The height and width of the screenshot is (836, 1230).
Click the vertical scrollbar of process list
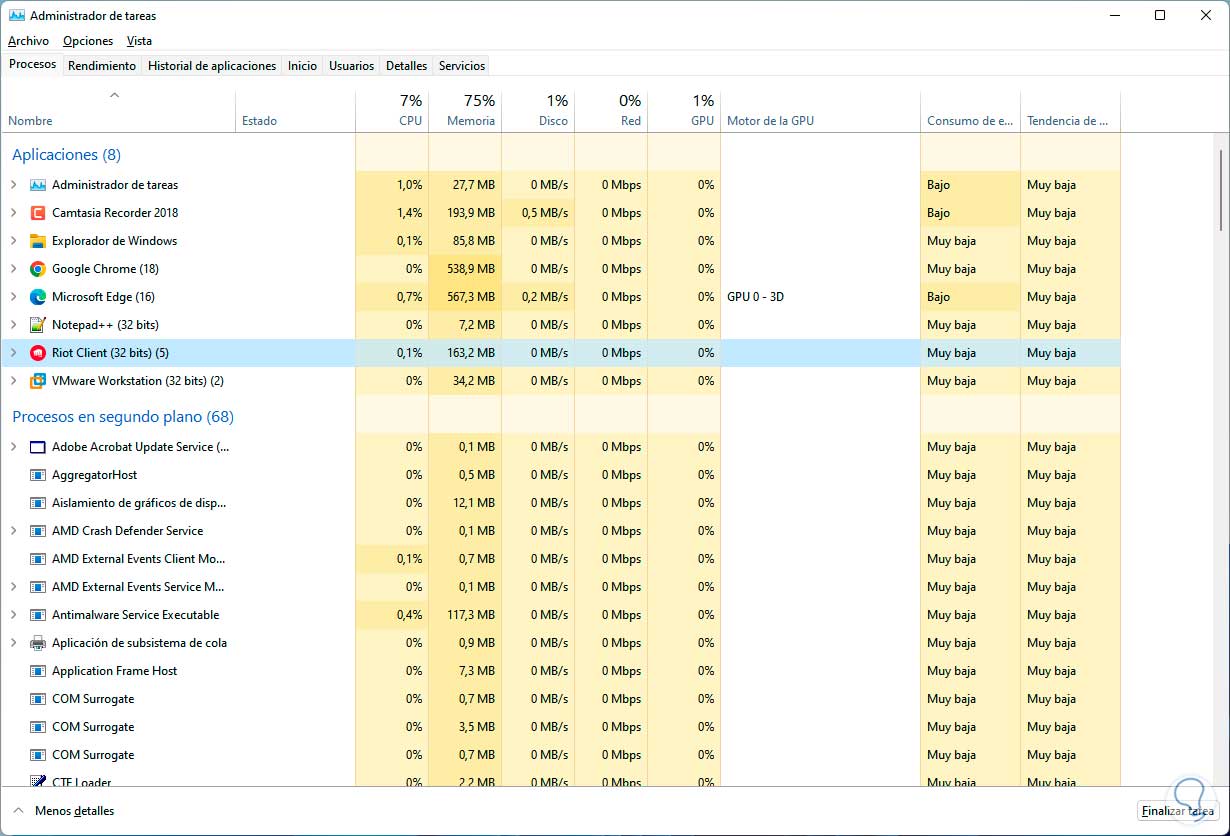click(x=1221, y=190)
